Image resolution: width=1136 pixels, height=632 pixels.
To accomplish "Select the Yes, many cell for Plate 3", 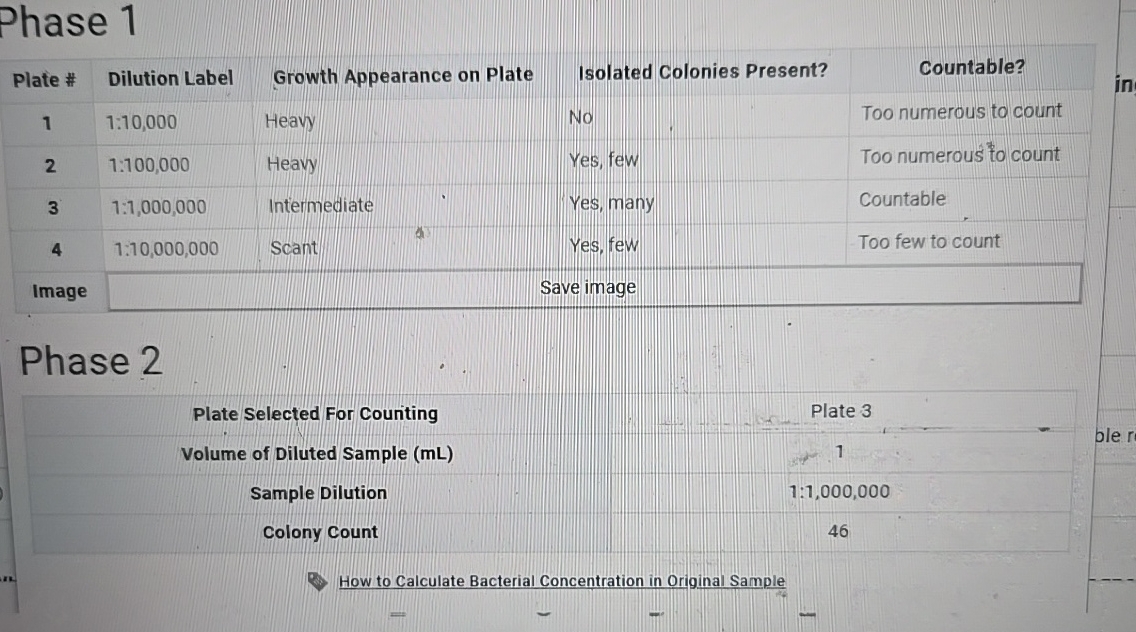I will point(611,202).
